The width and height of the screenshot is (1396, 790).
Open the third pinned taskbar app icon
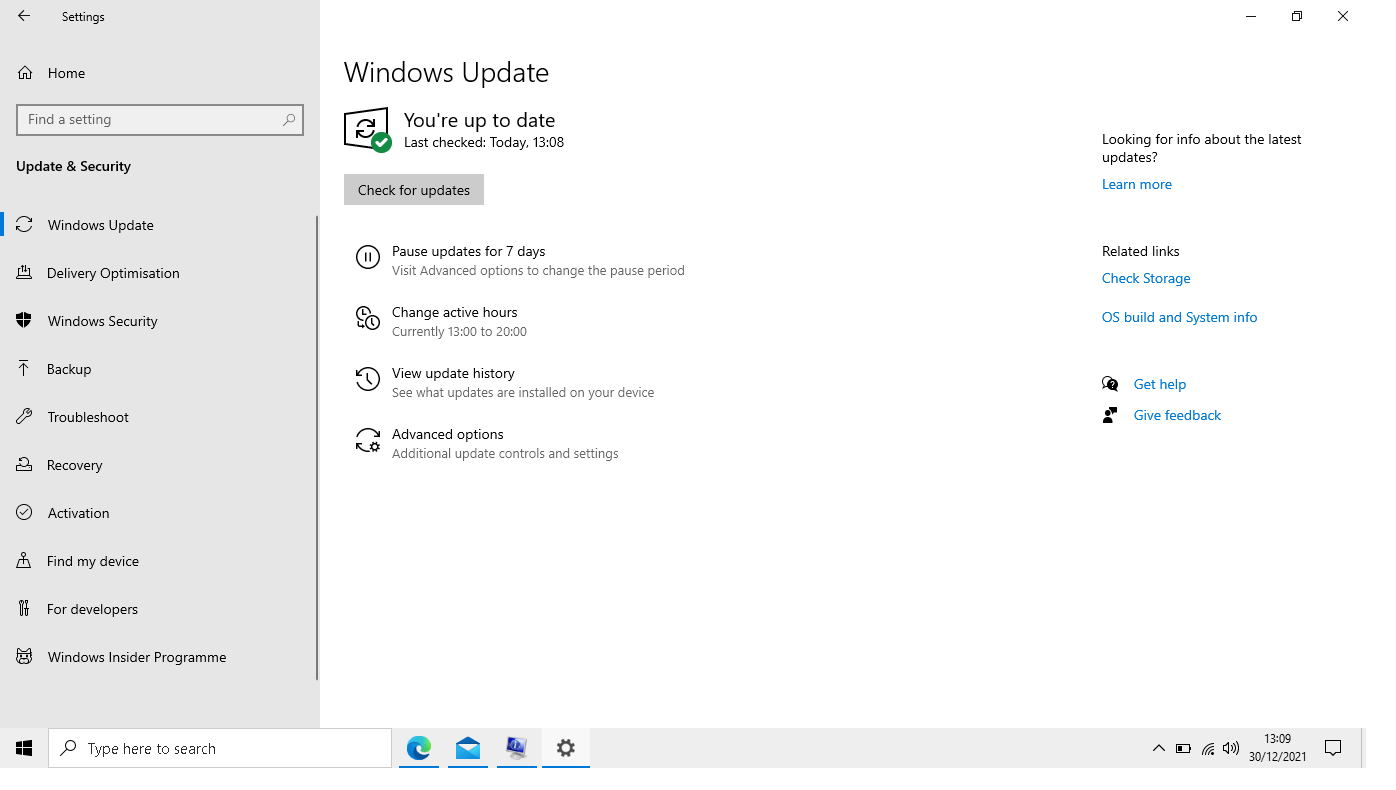pyautogui.click(x=517, y=748)
